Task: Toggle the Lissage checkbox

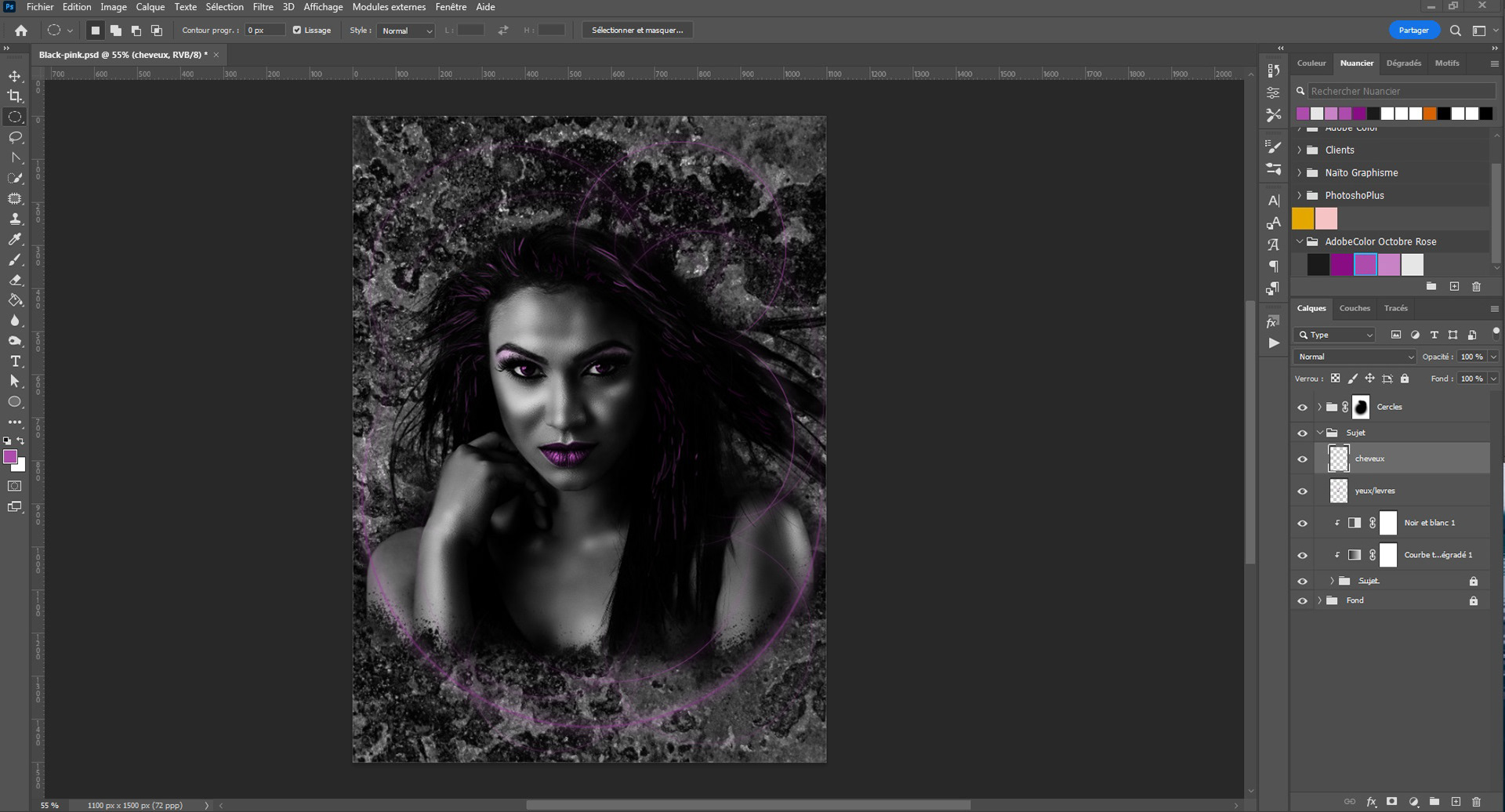Action: [297, 31]
